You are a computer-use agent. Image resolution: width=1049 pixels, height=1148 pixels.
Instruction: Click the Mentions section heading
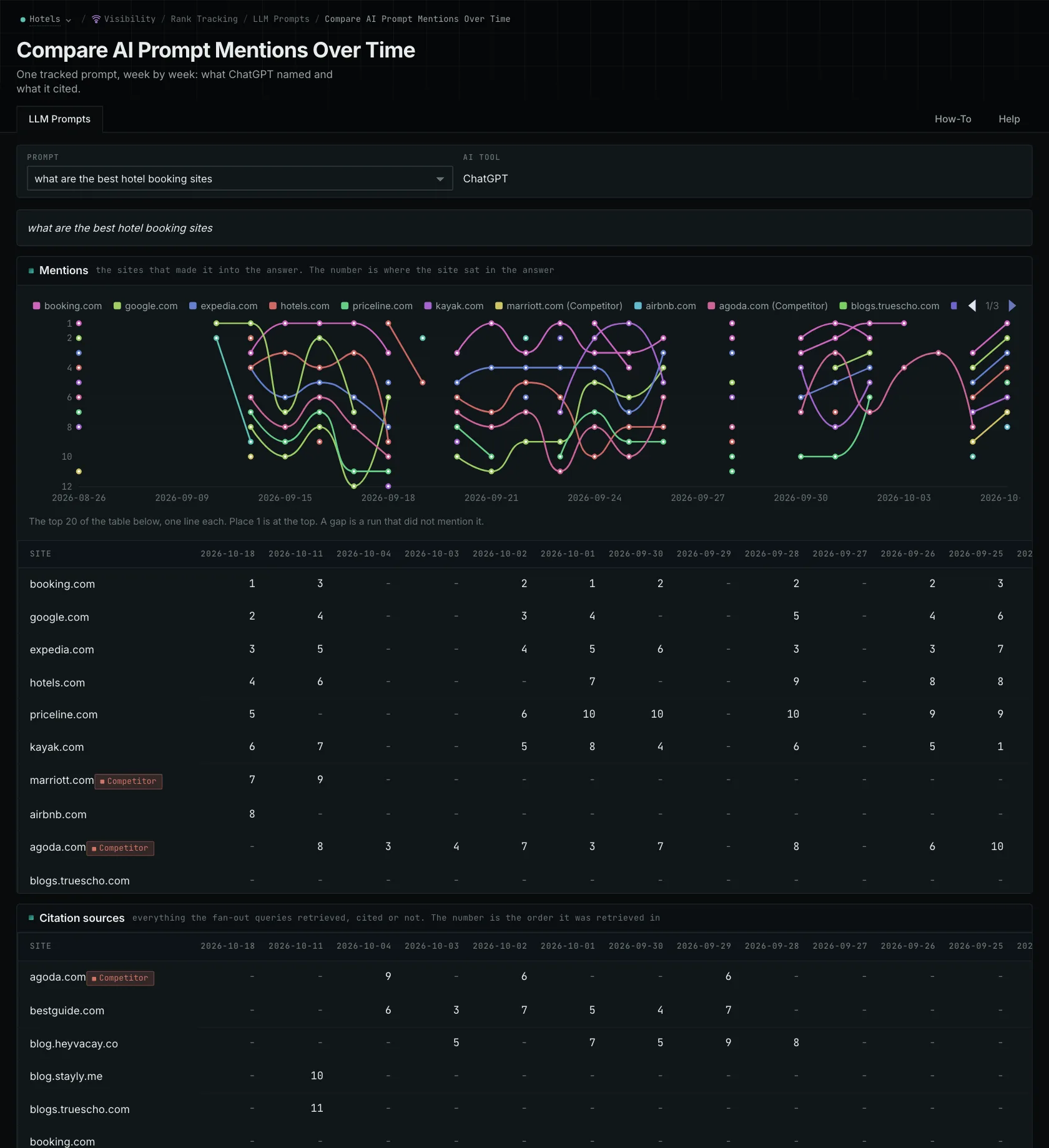pyautogui.click(x=64, y=270)
